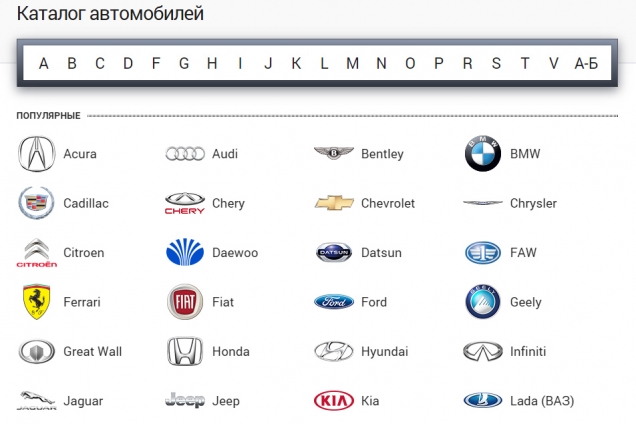Image resolution: width=636 pixels, height=424 pixels.
Task: Filter brands by letter I
Action: (240, 63)
